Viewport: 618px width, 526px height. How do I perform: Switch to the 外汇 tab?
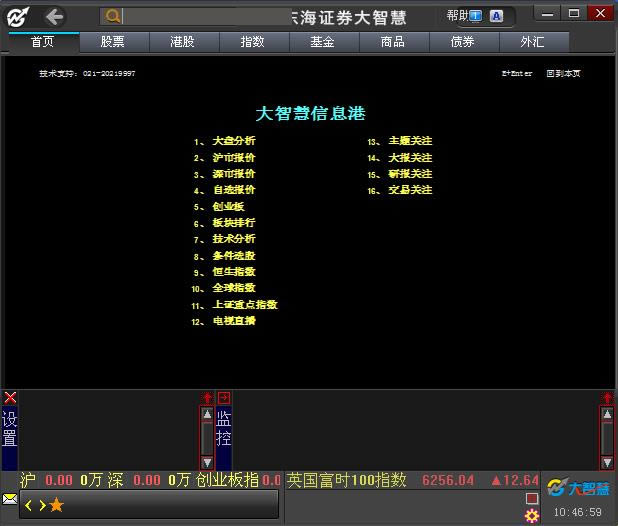[x=532, y=42]
